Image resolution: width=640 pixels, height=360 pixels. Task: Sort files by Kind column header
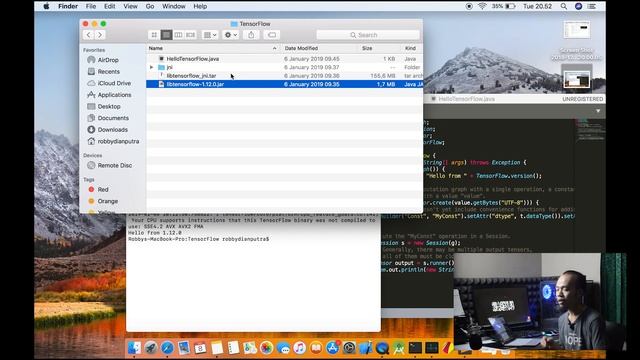click(411, 48)
